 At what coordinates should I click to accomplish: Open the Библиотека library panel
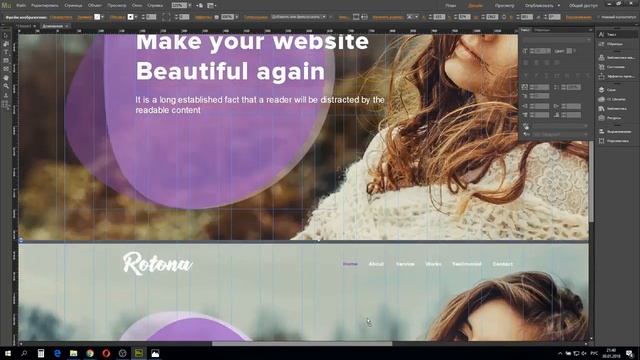[x=616, y=109]
